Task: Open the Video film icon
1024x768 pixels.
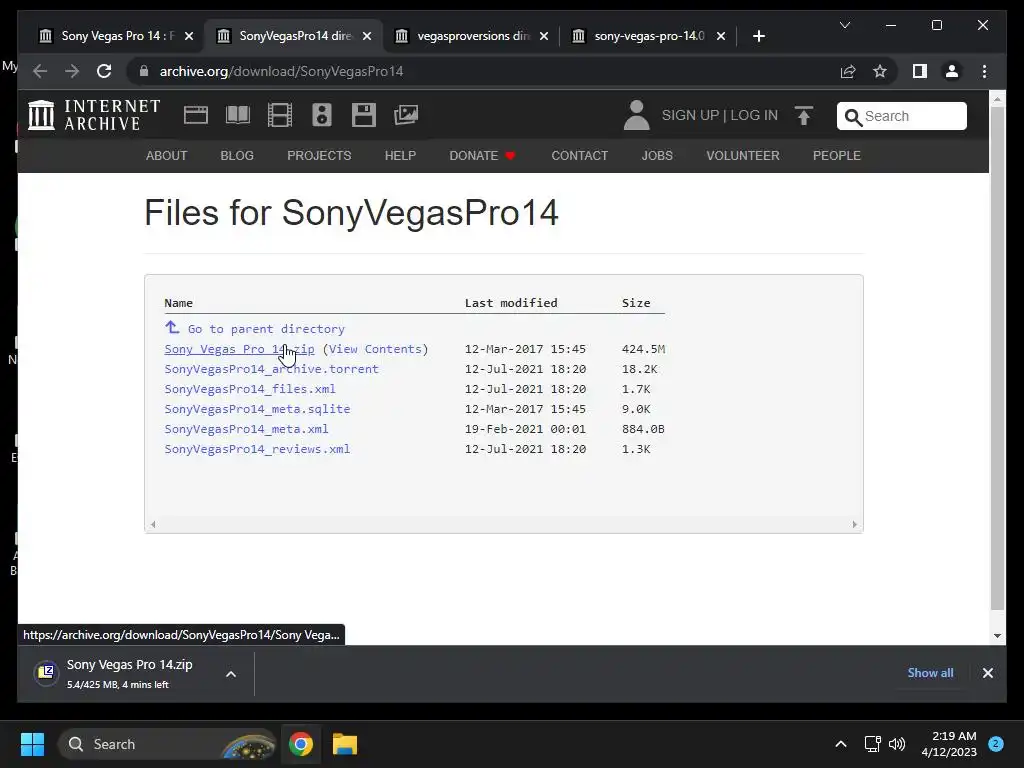Action: (280, 115)
